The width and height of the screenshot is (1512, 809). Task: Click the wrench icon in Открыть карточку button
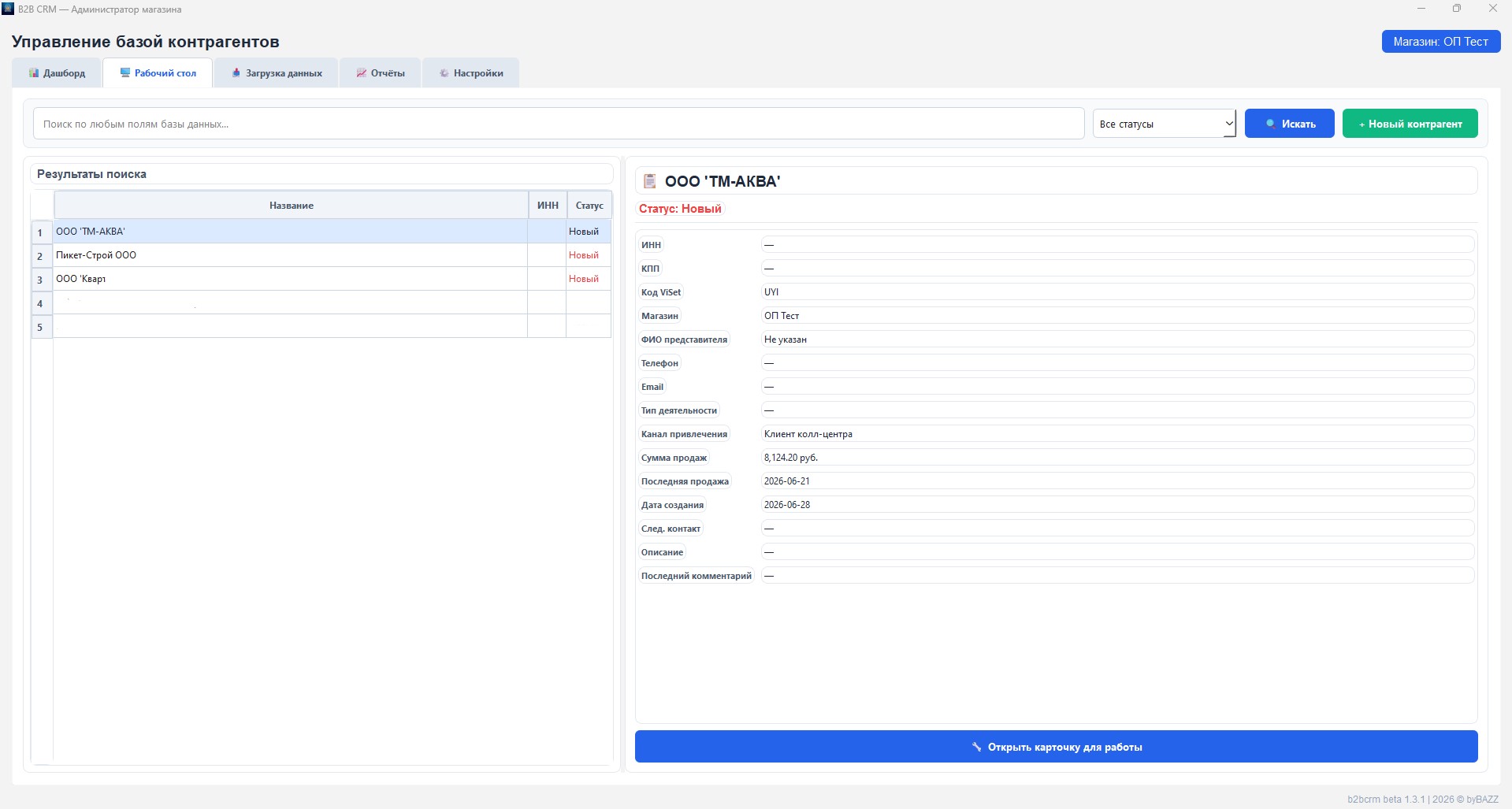[x=977, y=747]
